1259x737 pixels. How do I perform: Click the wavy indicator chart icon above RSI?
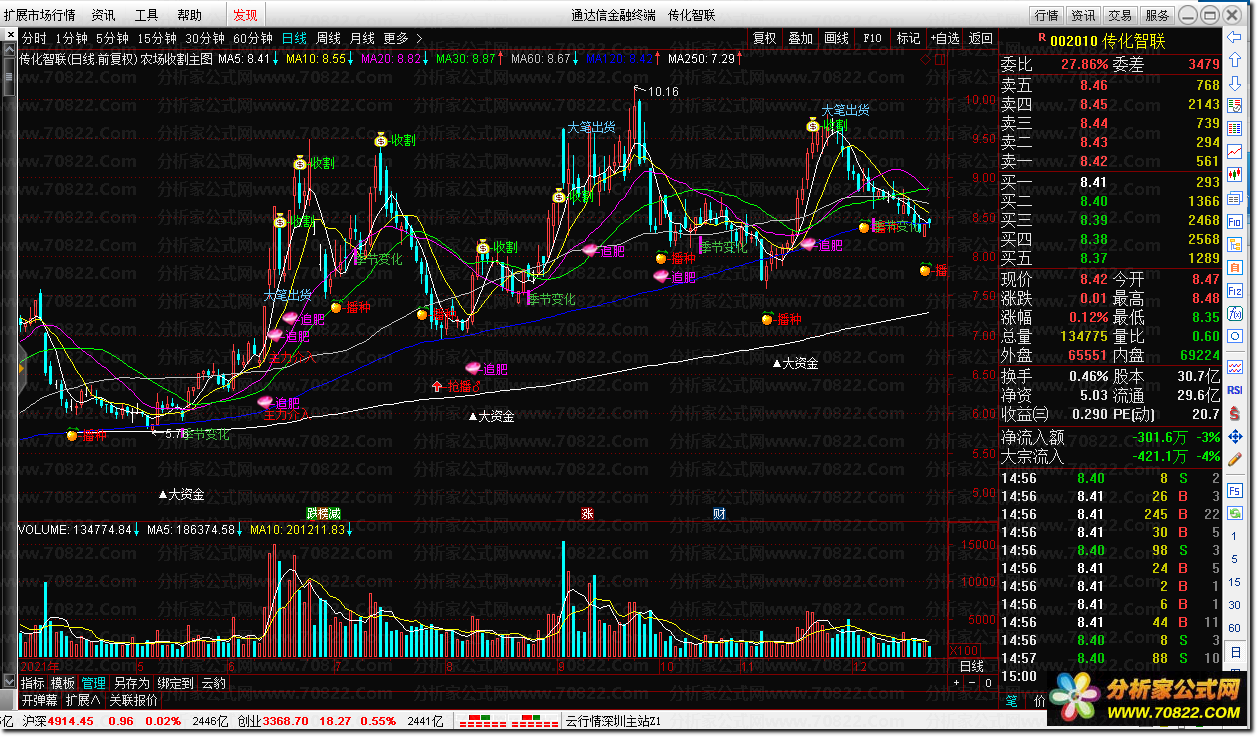tap(1235, 366)
